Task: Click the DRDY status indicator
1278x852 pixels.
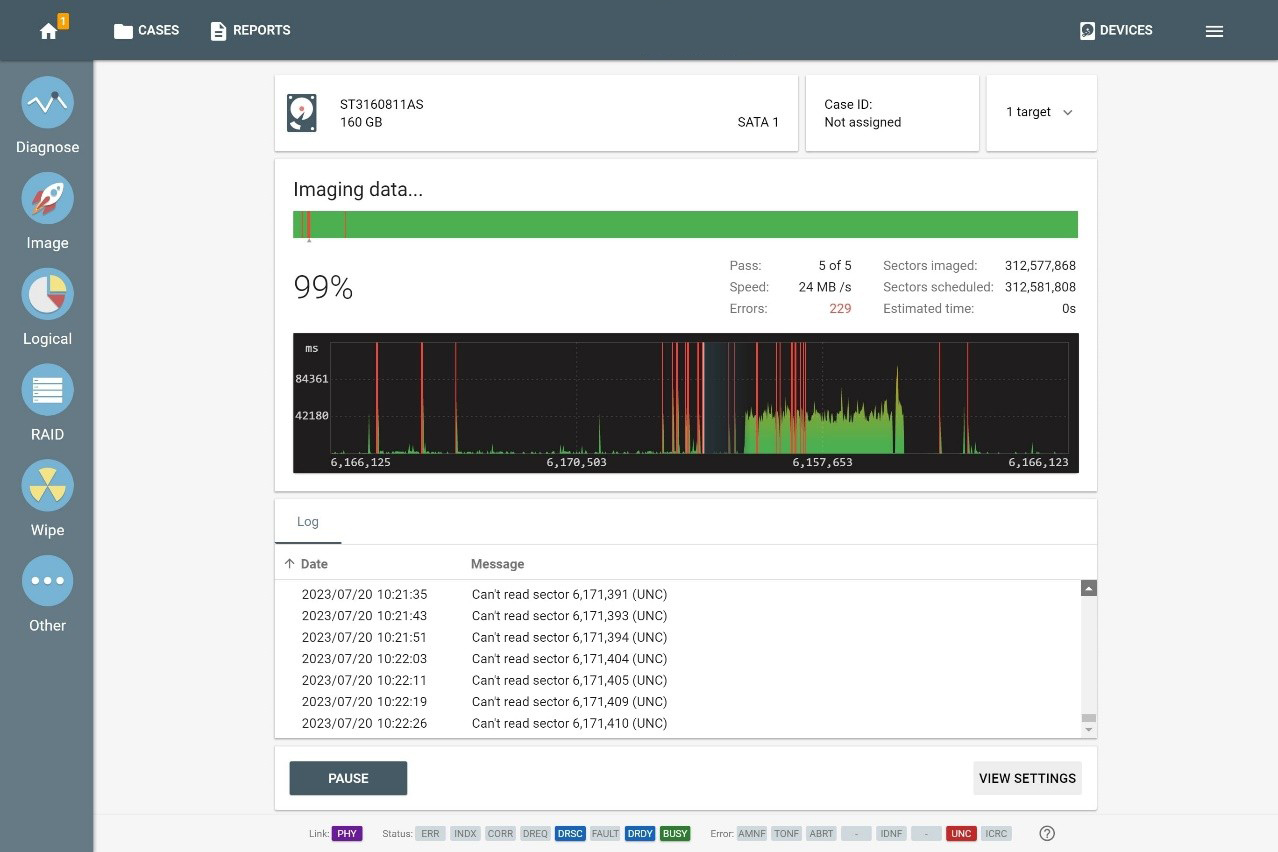Action: click(x=640, y=833)
